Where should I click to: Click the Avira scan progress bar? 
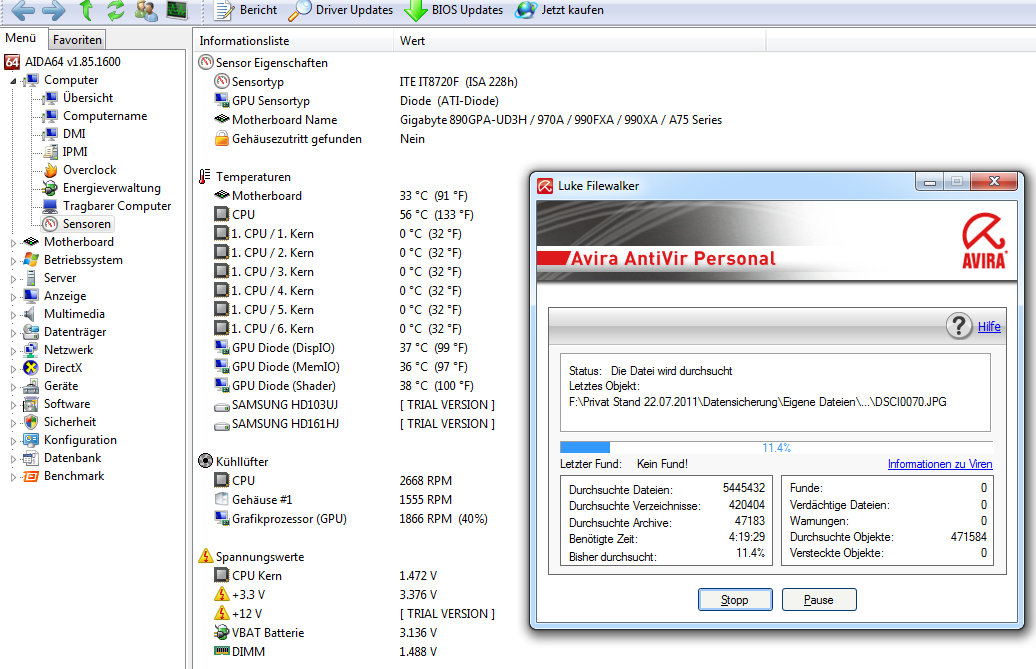pyautogui.click(x=776, y=447)
